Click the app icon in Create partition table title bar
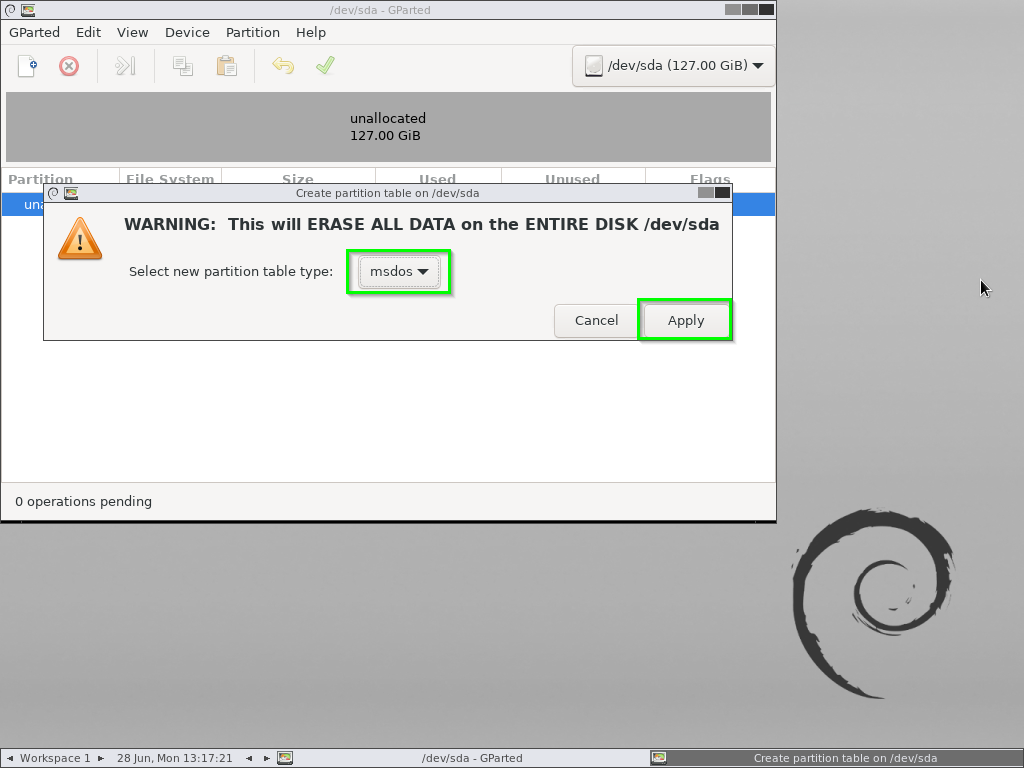This screenshot has width=1024, height=768. pyautogui.click(x=71, y=193)
